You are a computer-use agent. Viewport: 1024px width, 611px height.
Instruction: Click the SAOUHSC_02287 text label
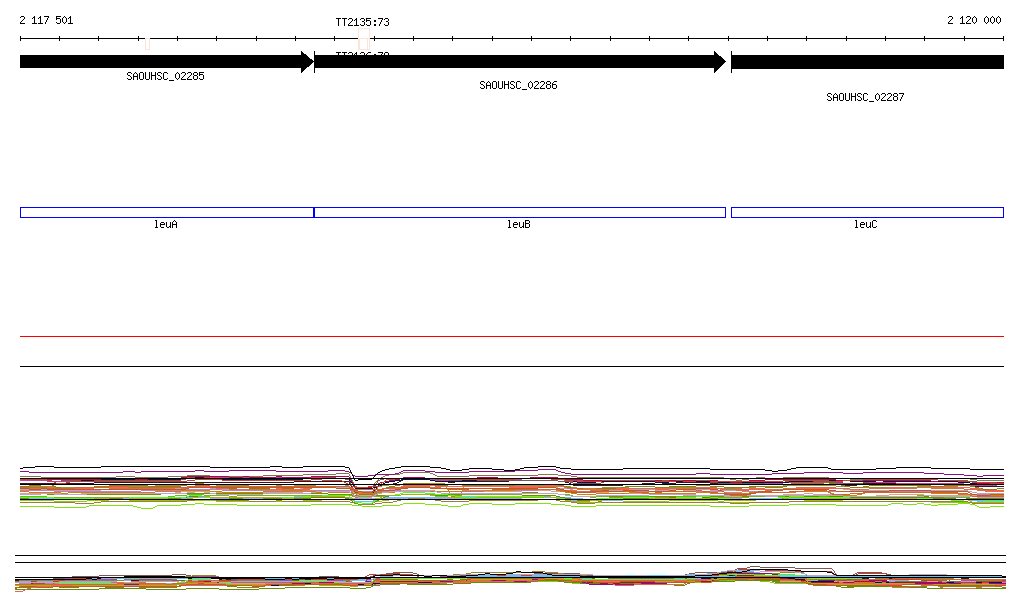coord(865,98)
